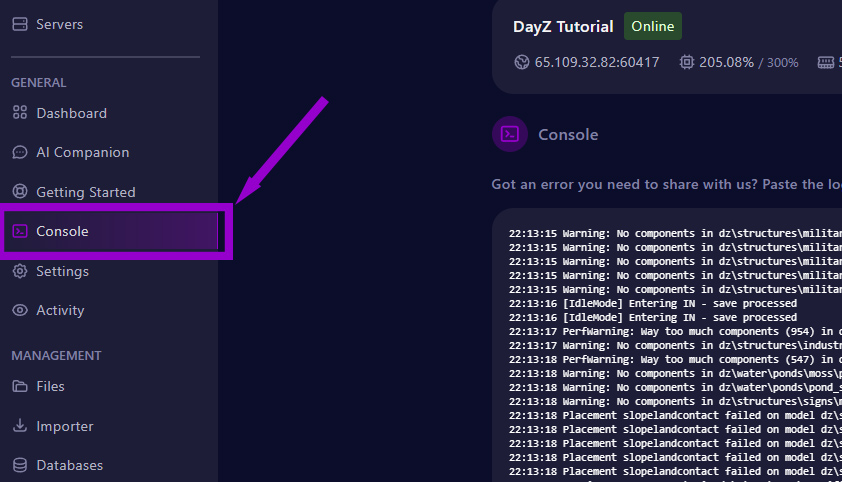The image size is (842, 482).
Task: Click the Importer download icon
Action: (x=20, y=426)
